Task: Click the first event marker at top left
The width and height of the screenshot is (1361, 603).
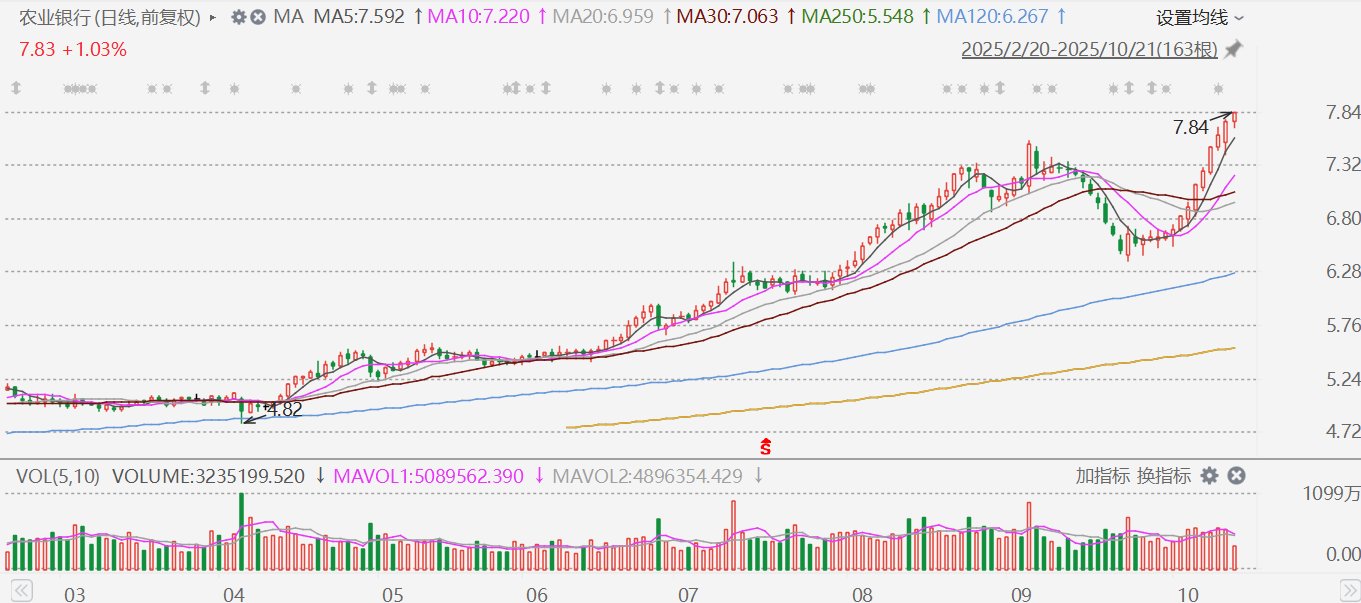Action: 16,89
